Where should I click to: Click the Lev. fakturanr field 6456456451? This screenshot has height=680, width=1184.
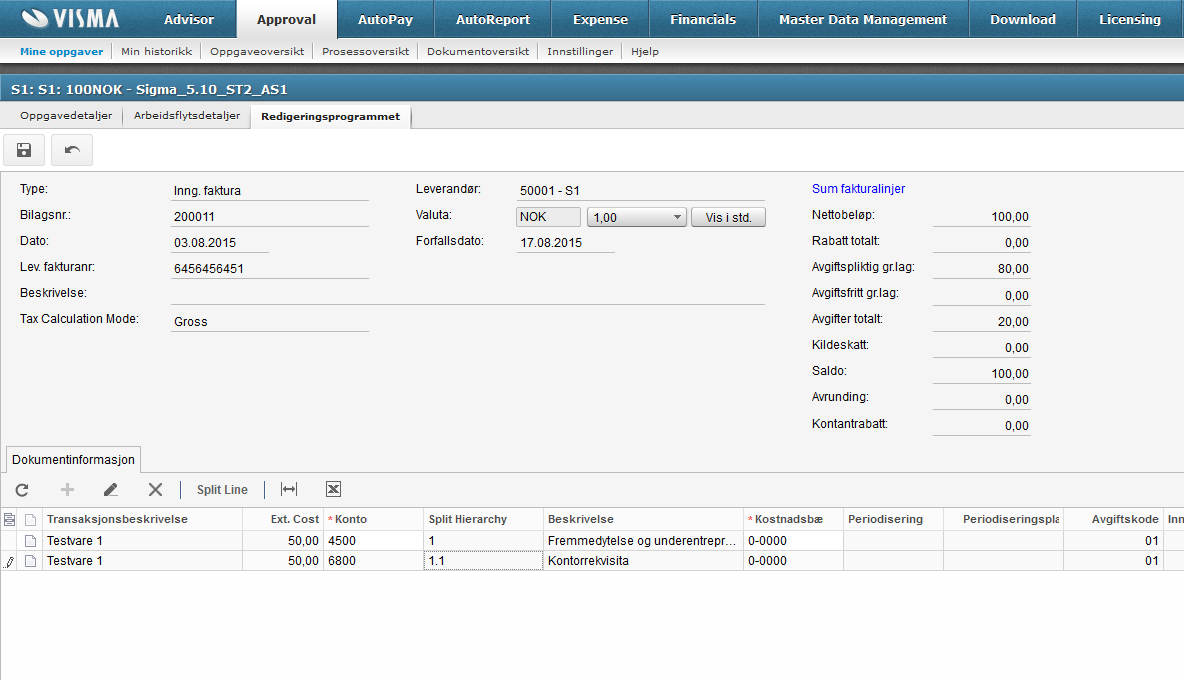(270, 269)
